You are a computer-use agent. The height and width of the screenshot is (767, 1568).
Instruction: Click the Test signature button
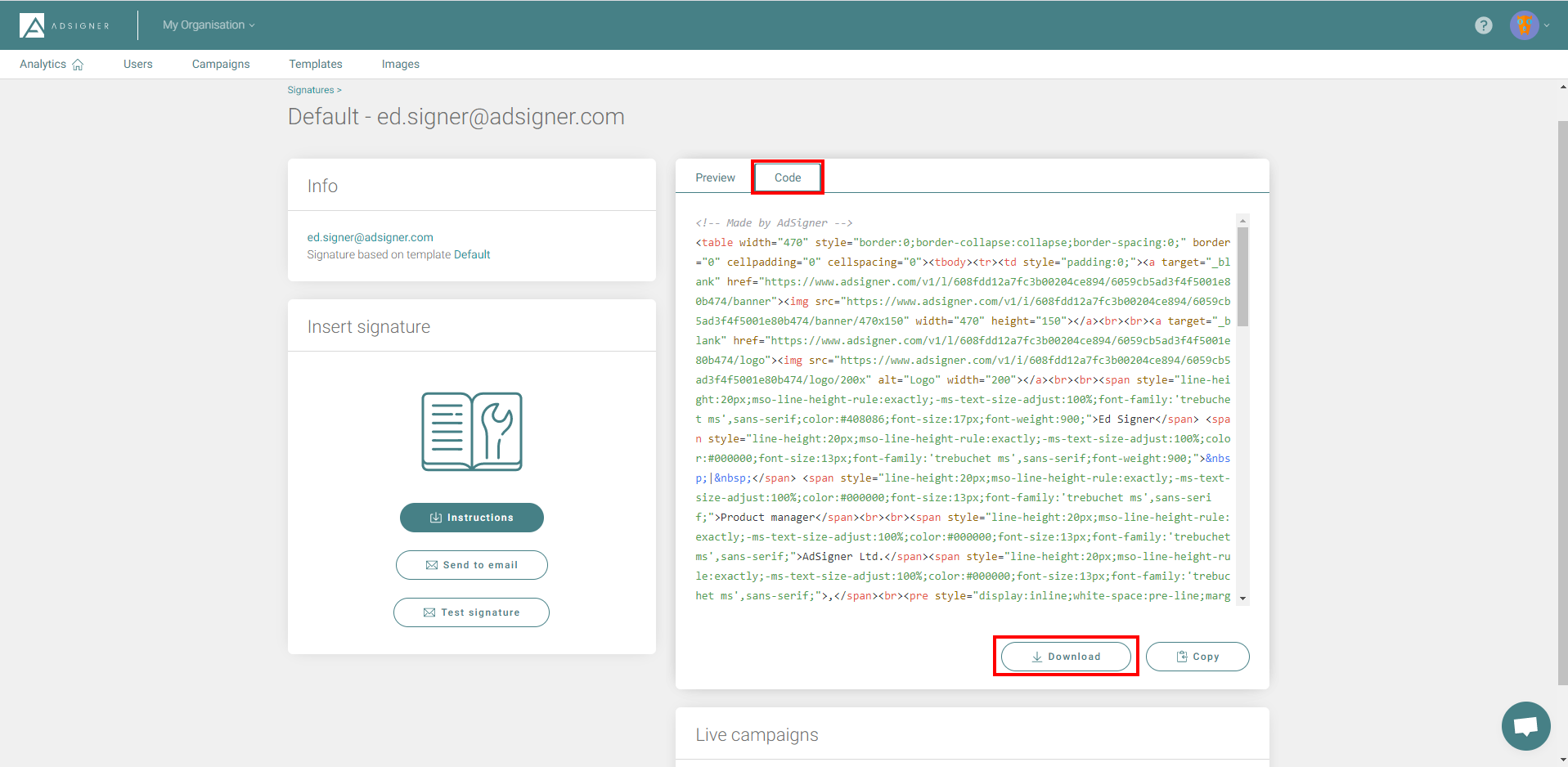point(471,612)
